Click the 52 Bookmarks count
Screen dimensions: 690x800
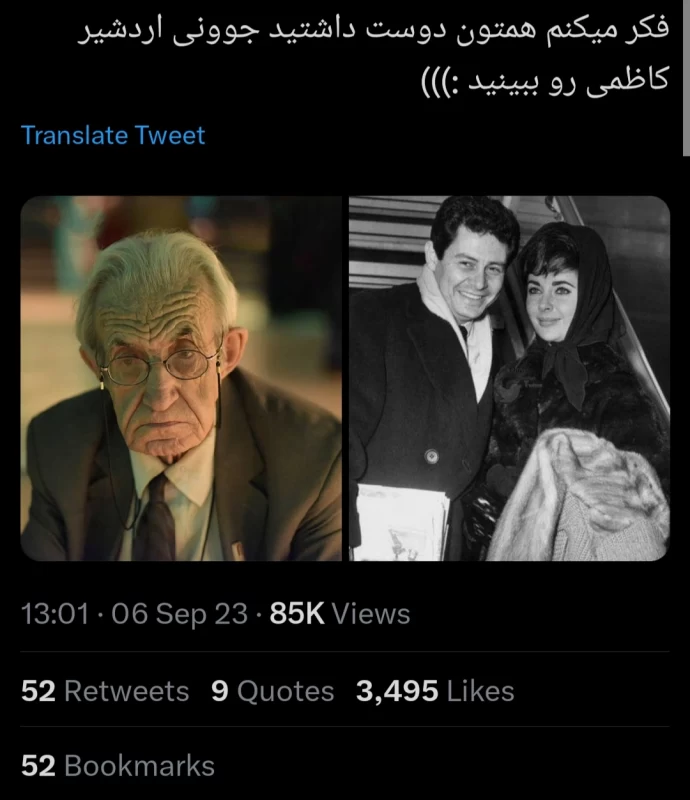tap(118, 766)
